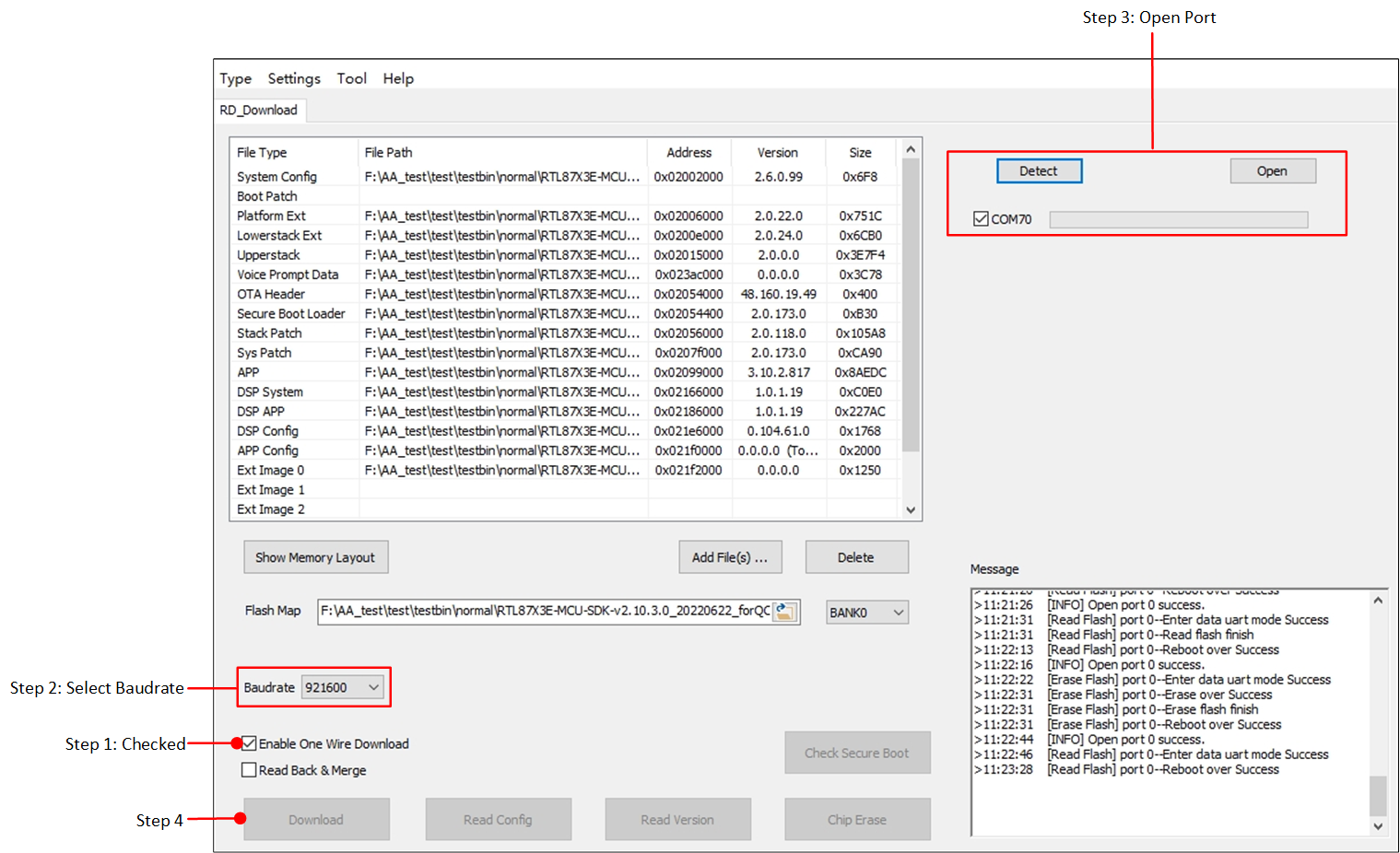Select the APP Config row
Screen dimensions: 1400x853
coord(565,450)
